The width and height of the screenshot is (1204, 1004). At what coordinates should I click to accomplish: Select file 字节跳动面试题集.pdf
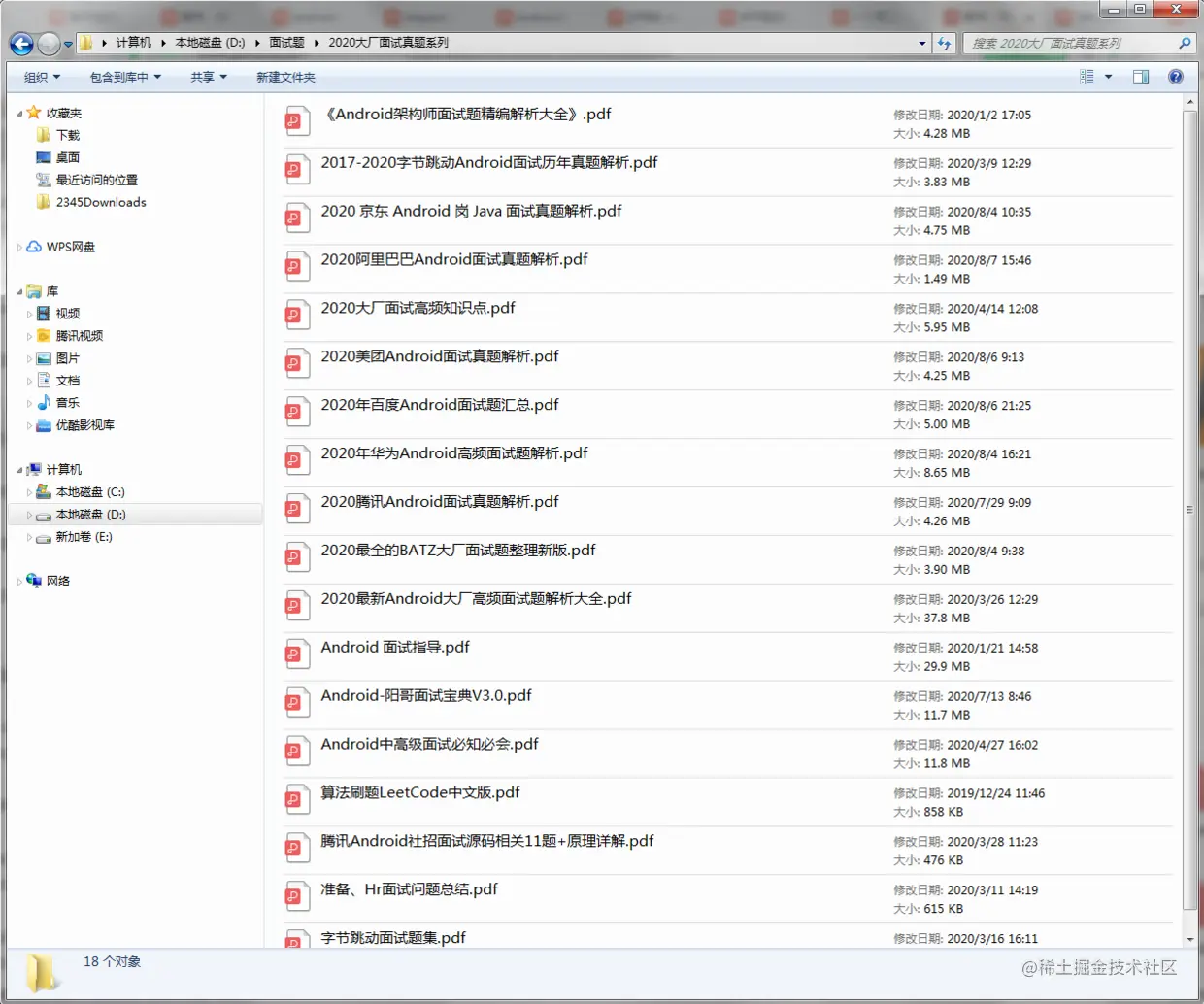click(x=393, y=939)
